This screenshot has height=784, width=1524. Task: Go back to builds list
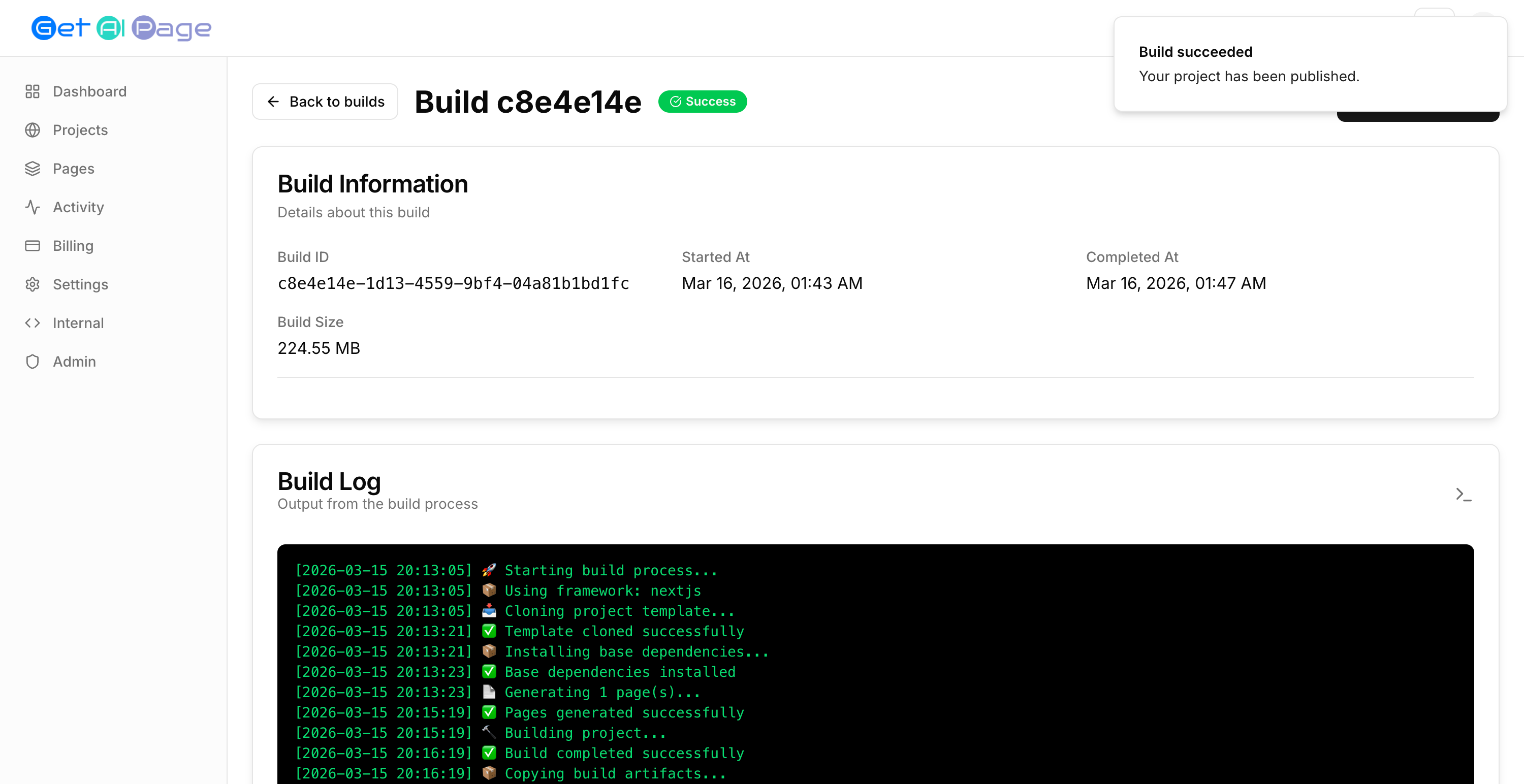pyautogui.click(x=325, y=102)
